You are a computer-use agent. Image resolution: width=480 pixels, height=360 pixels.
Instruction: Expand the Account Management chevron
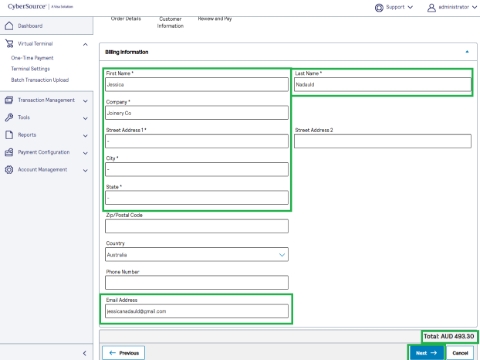pyautogui.click(x=85, y=170)
